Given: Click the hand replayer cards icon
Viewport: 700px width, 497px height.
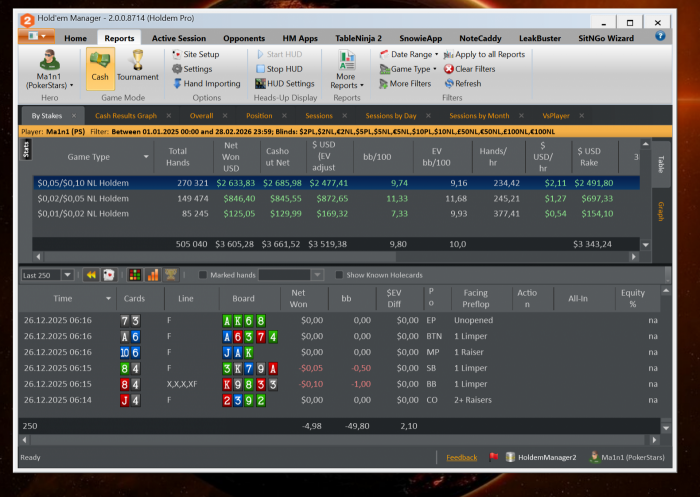Looking at the screenshot, I should pos(108,275).
